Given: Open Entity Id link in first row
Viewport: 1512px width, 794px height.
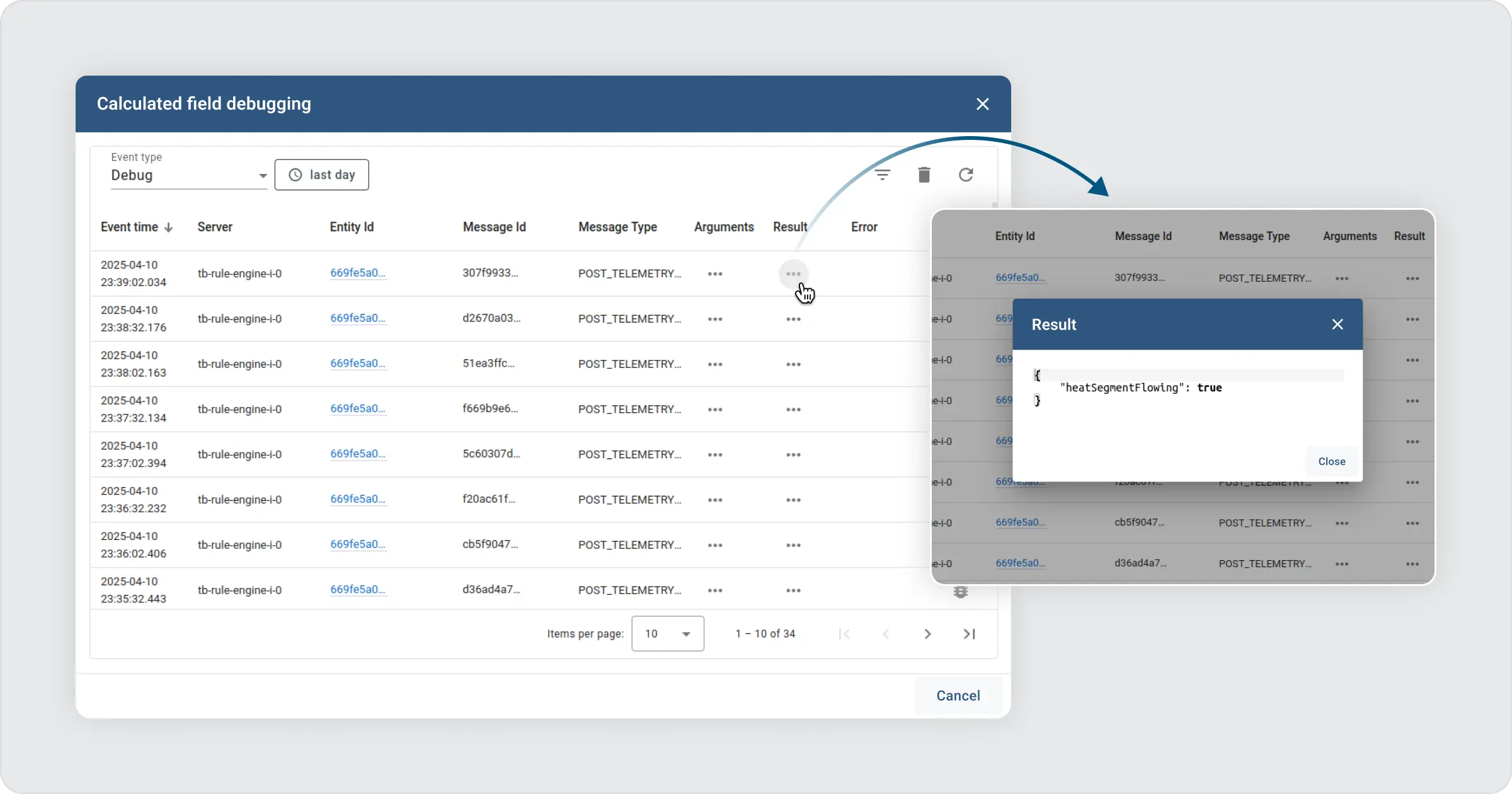Looking at the screenshot, I should point(357,273).
